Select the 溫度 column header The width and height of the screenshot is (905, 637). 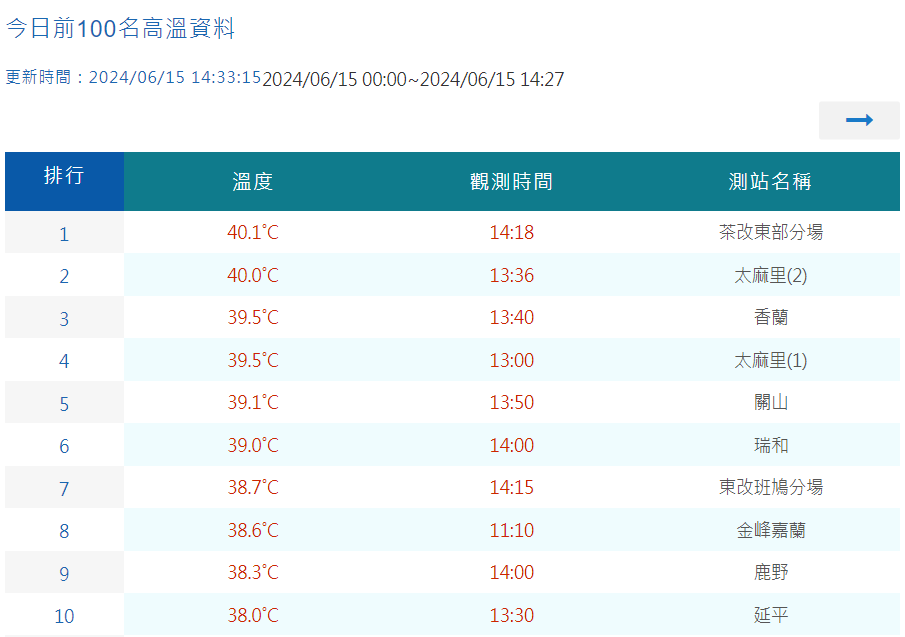click(x=253, y=182)
